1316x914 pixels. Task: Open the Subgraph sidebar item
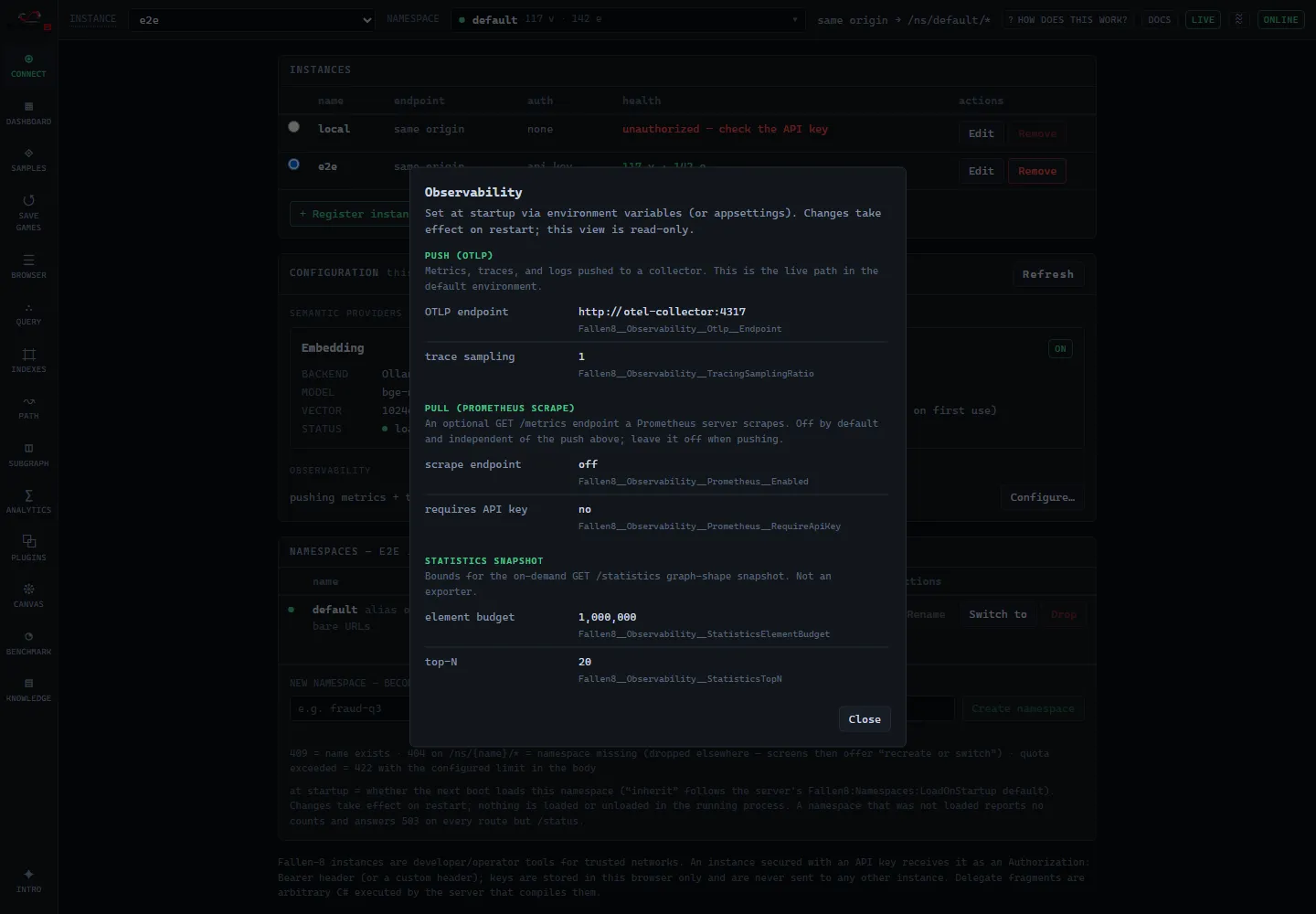(x=28, y=455)
